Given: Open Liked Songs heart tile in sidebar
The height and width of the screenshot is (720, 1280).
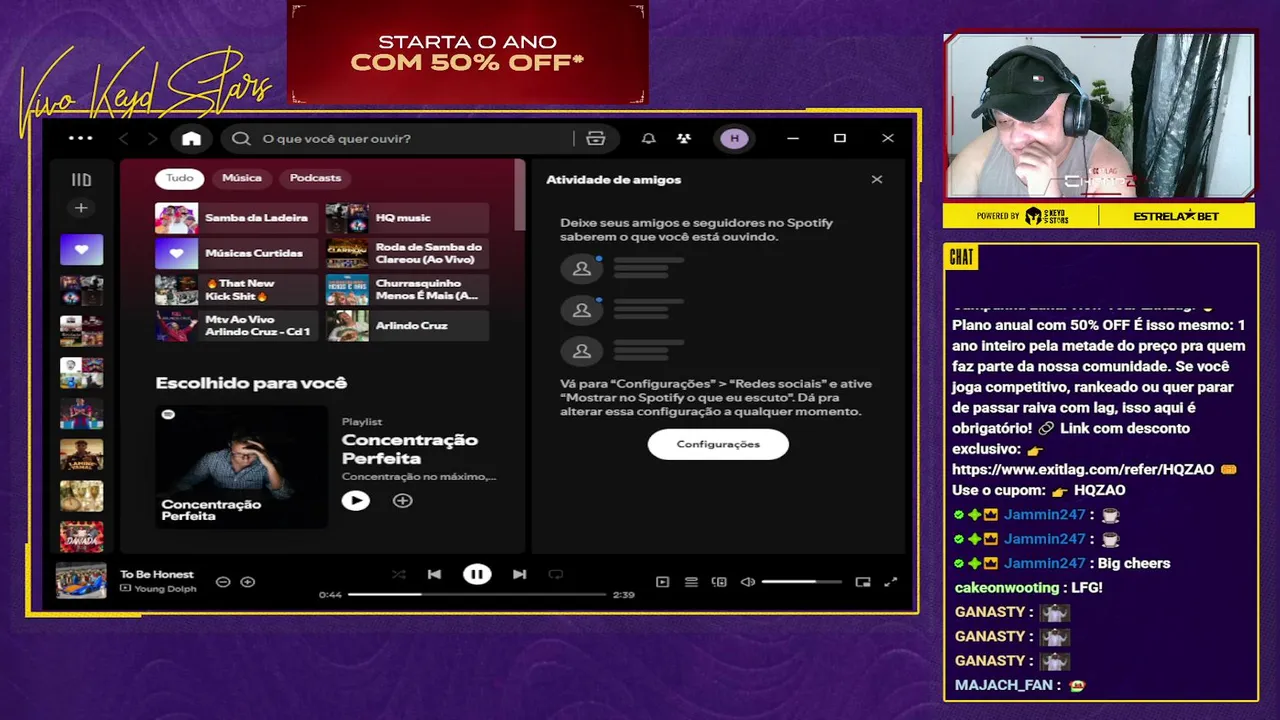Looking at the screenshot, I should pos(81,249).
